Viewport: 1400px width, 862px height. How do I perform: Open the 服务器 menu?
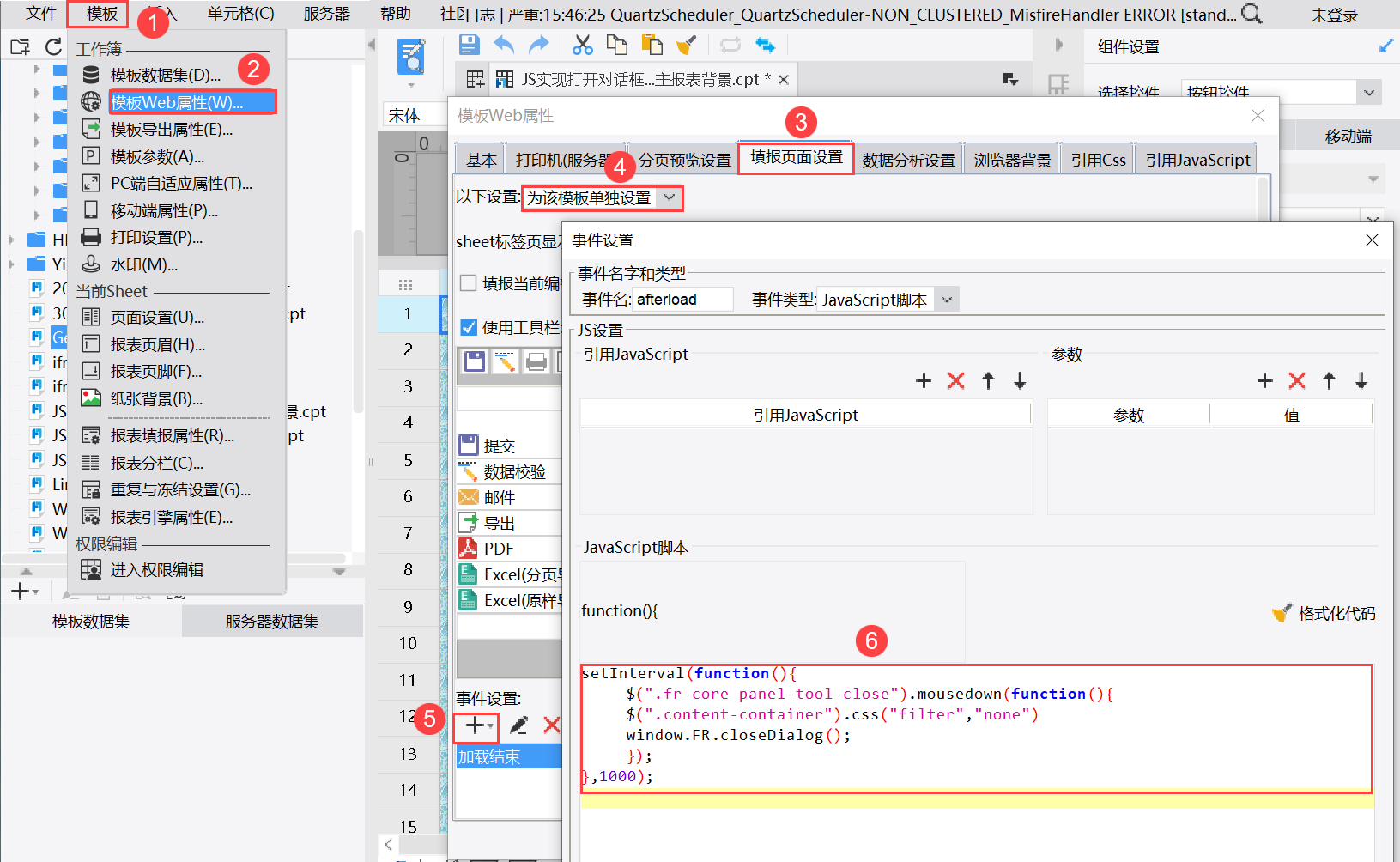click(327, 14)
